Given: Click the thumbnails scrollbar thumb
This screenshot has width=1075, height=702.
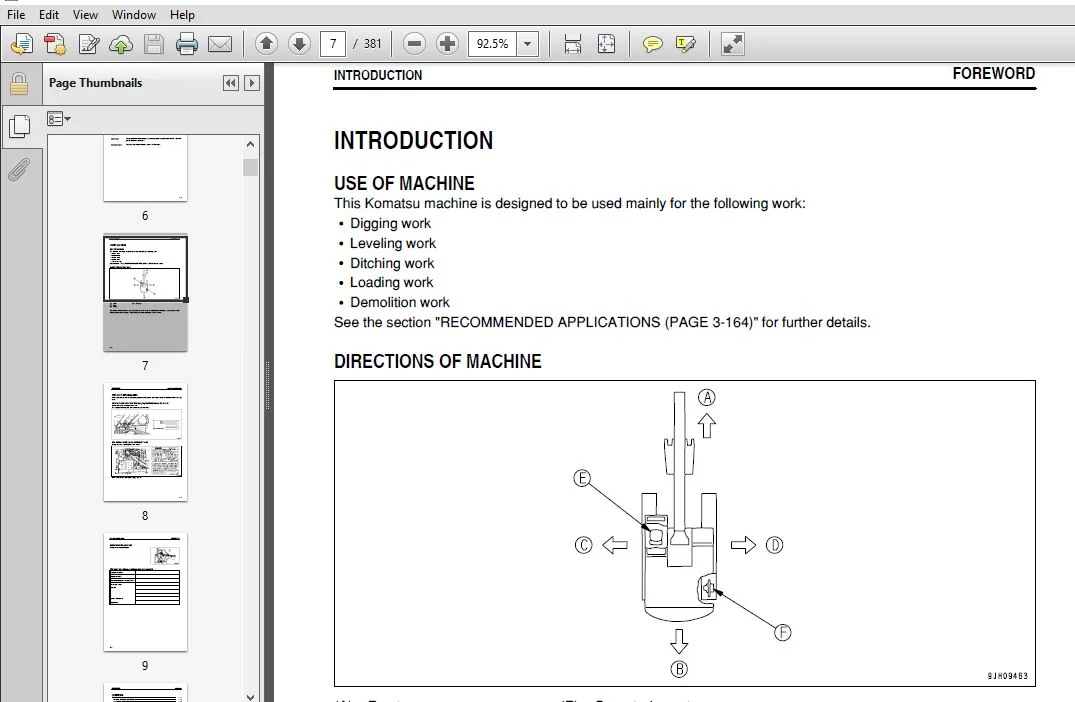Looking at the screenshot, I should coord(250,167).
